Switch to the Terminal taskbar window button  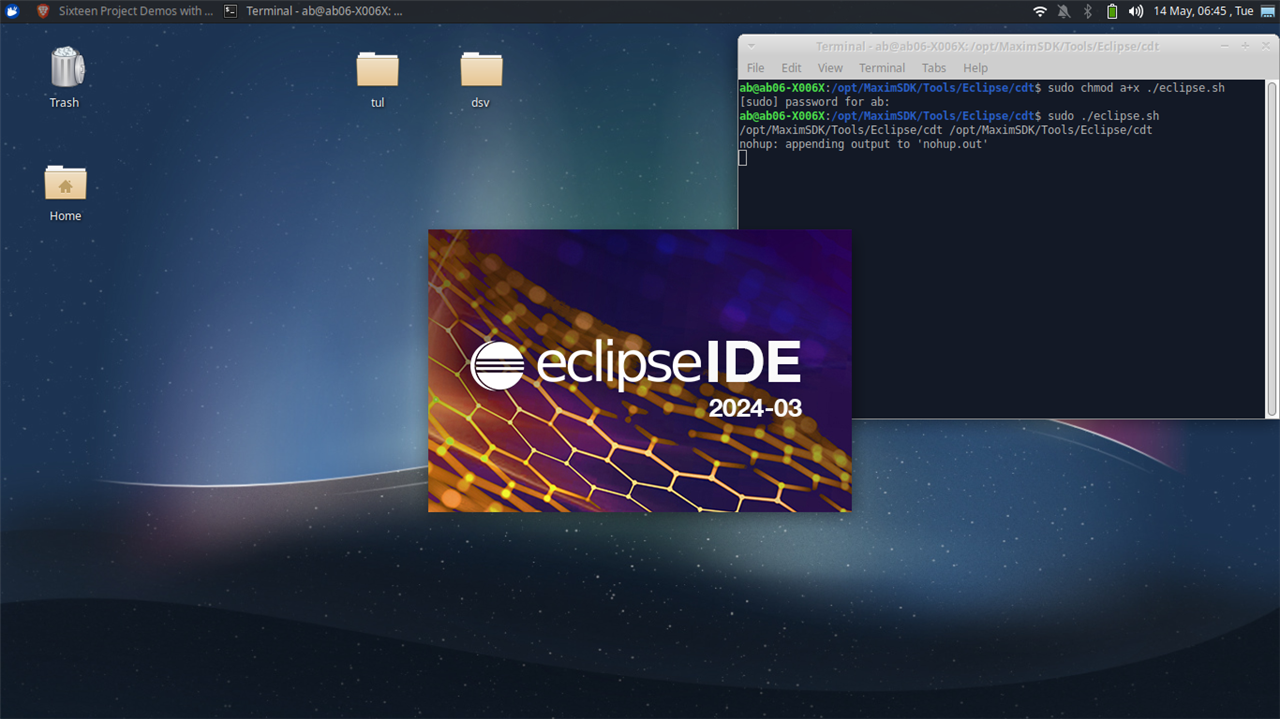[x=314, y=11]
